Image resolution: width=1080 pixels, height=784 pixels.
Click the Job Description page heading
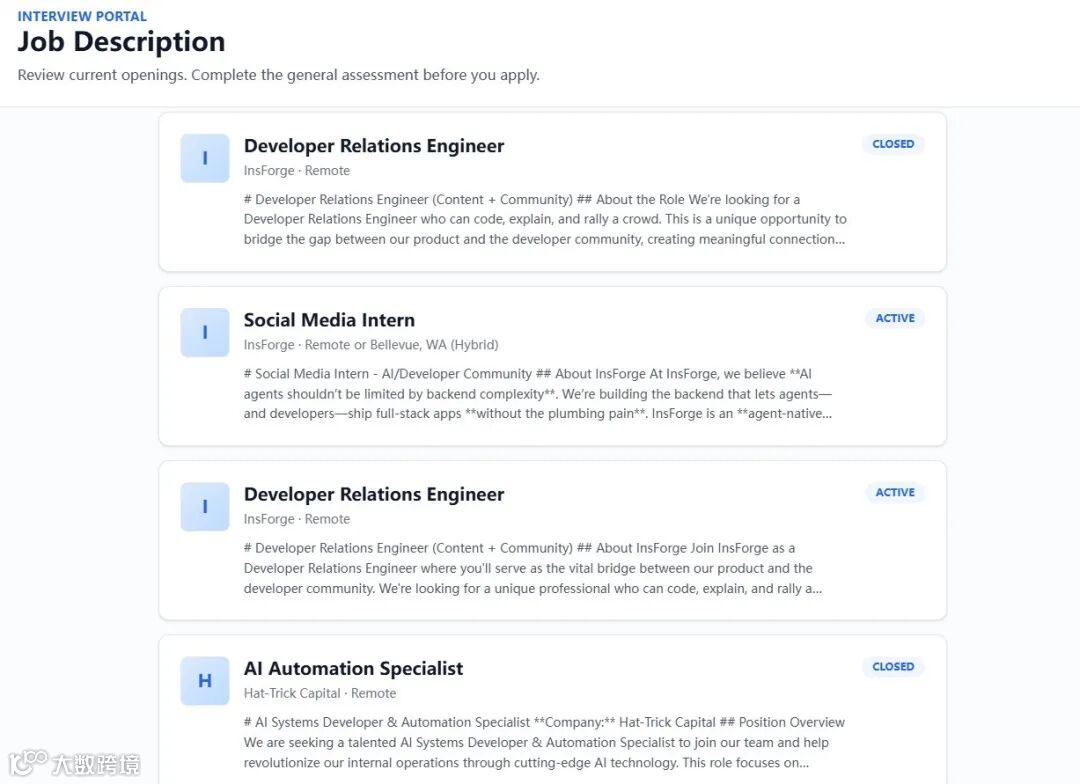coord(121,41)
